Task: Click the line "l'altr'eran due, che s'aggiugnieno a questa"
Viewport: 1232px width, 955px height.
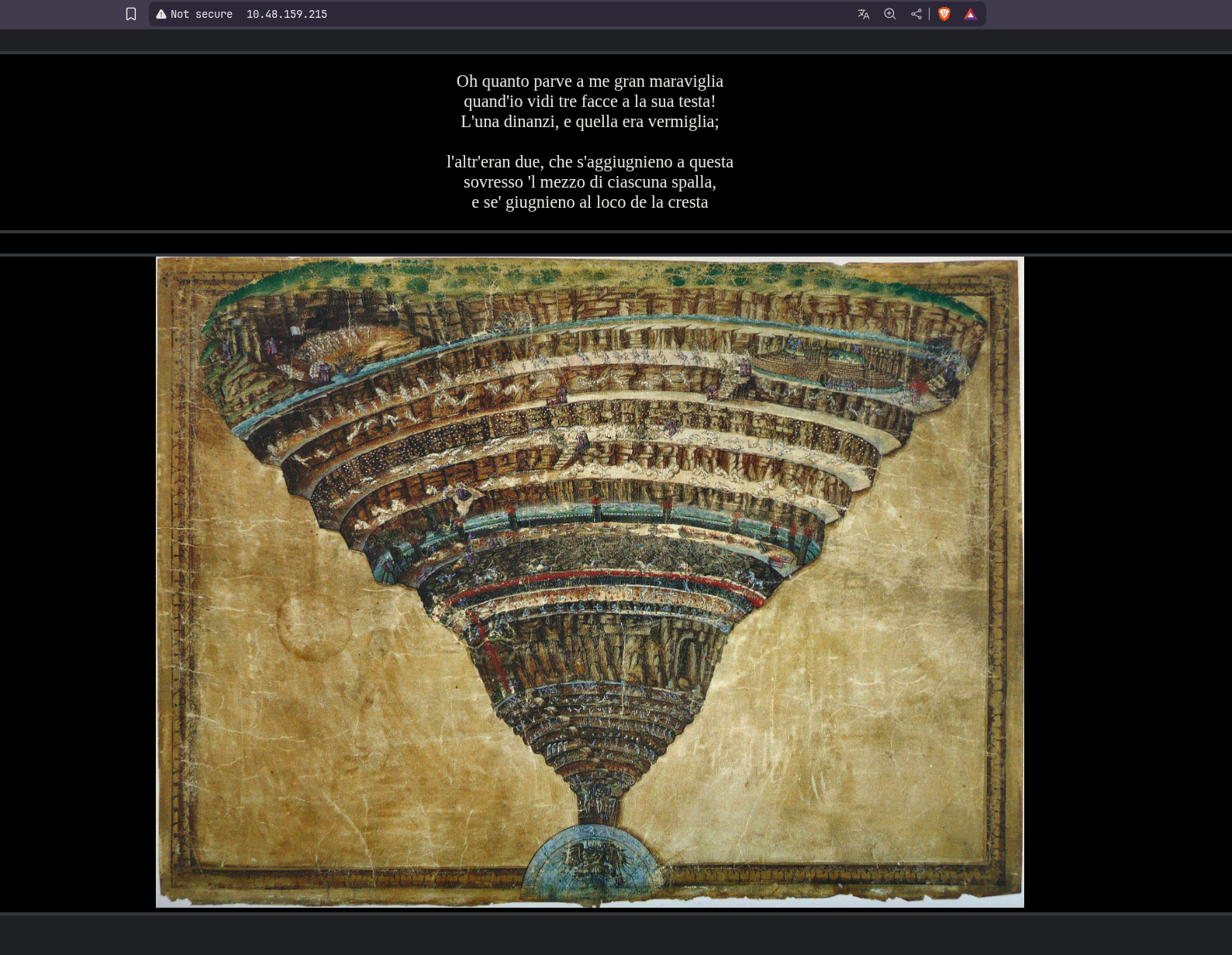Action: click(x=589, y=162)
